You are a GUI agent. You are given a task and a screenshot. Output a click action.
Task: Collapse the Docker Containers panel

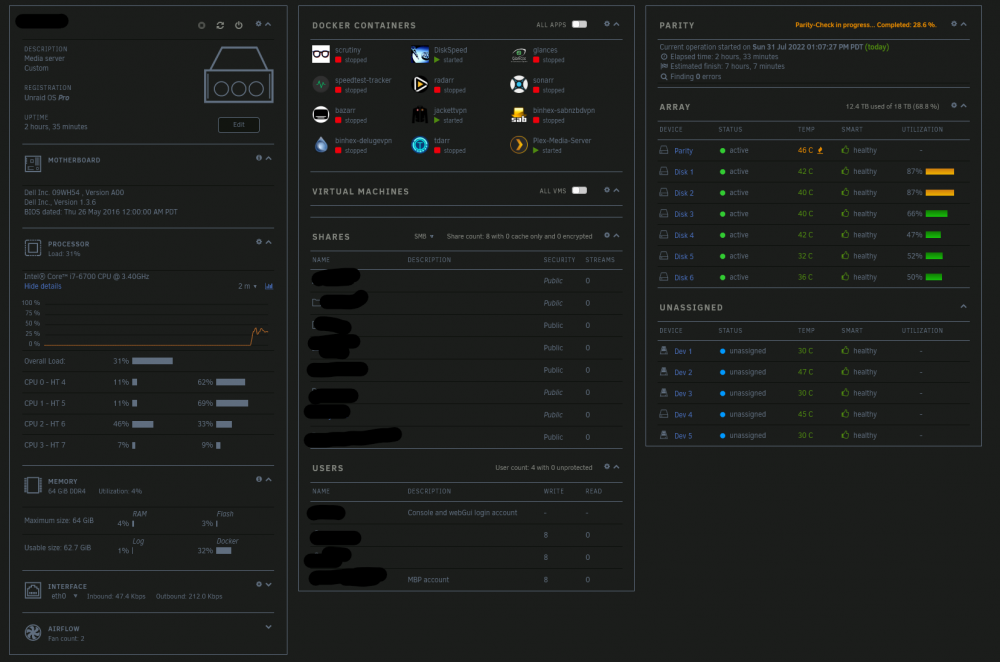pyautogui.click(x=616, y=24)
